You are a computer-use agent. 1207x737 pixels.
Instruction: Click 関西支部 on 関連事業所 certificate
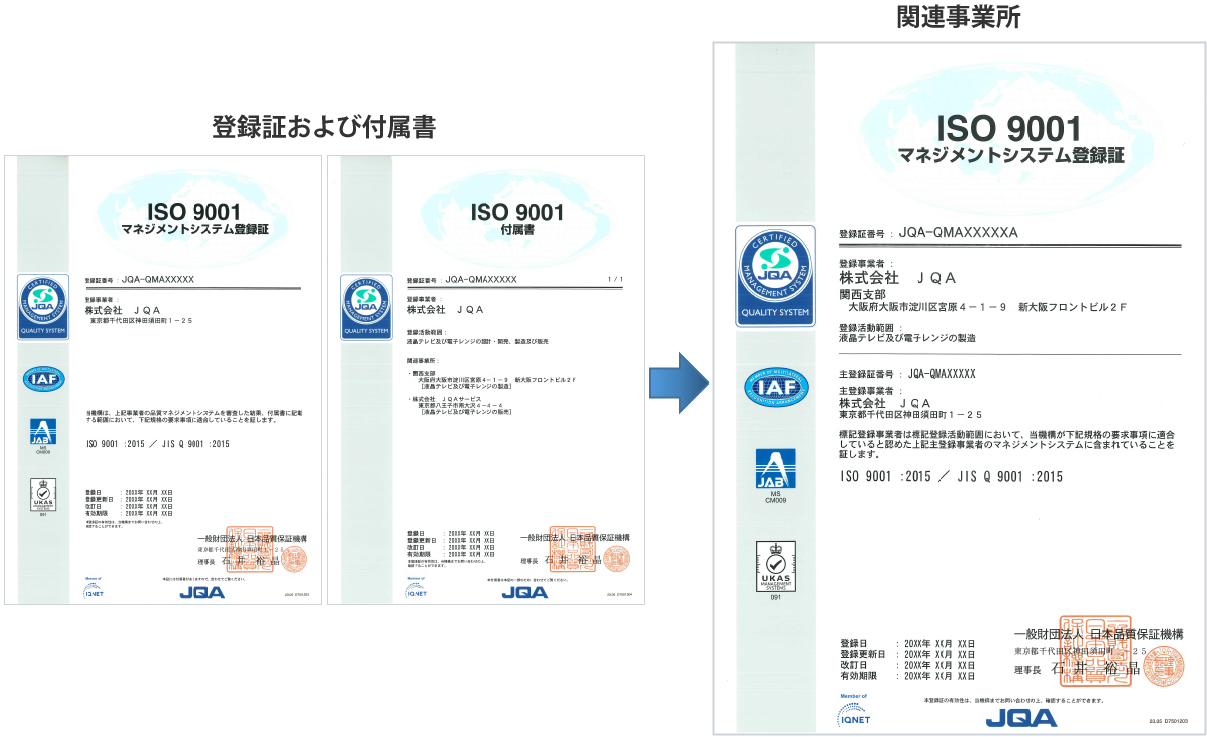coord(860,296)
